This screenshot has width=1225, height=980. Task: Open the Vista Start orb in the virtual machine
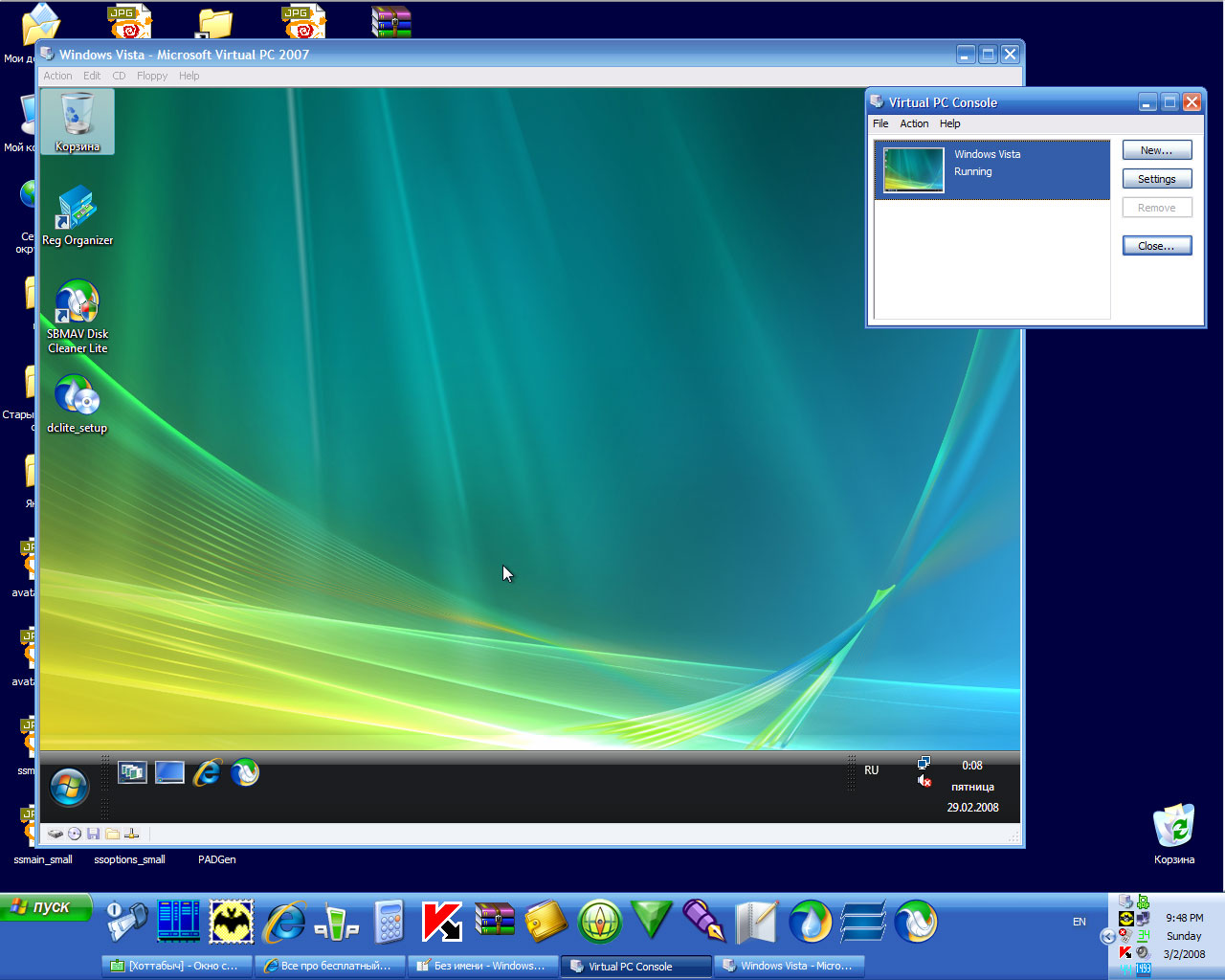(69, 788)
